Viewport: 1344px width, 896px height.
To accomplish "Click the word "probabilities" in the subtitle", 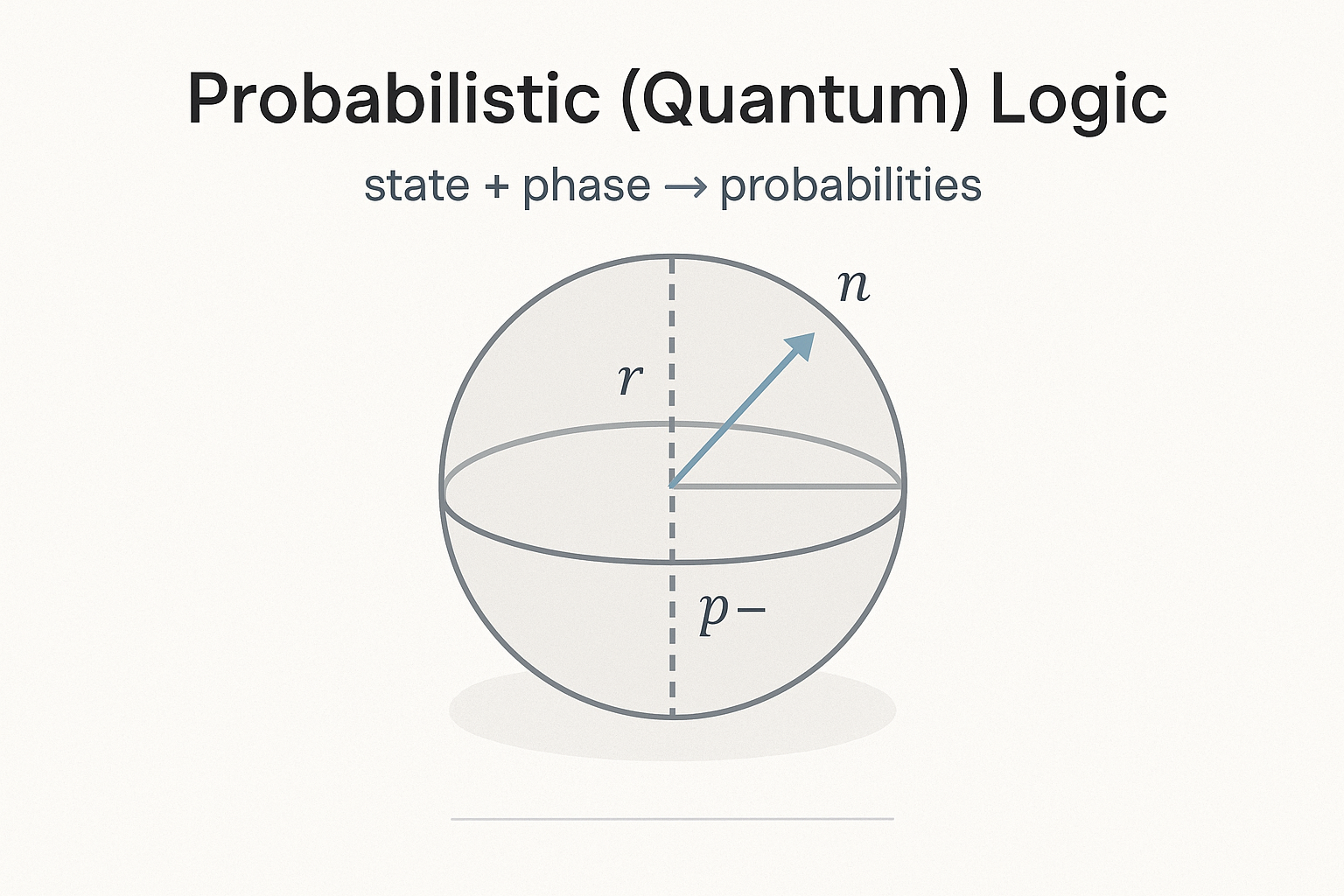I will (x=850, y=186).
